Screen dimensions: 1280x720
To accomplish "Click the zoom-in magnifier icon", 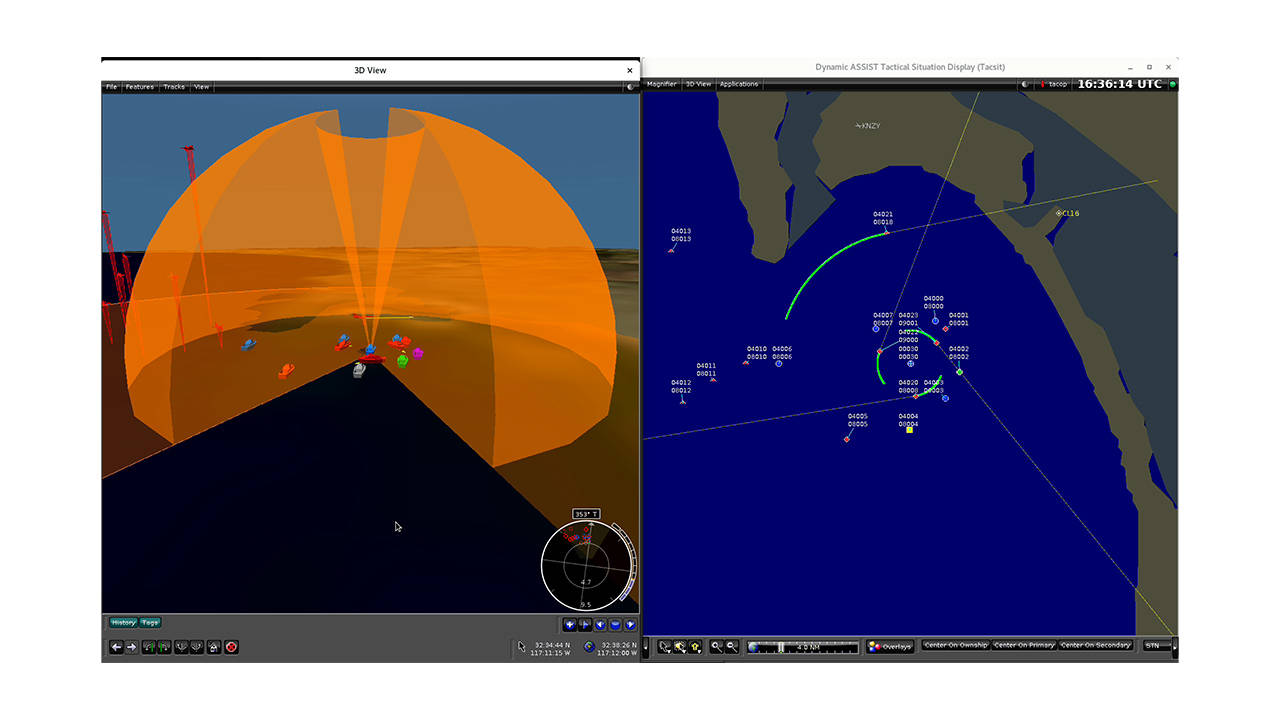I will (718, 646).
